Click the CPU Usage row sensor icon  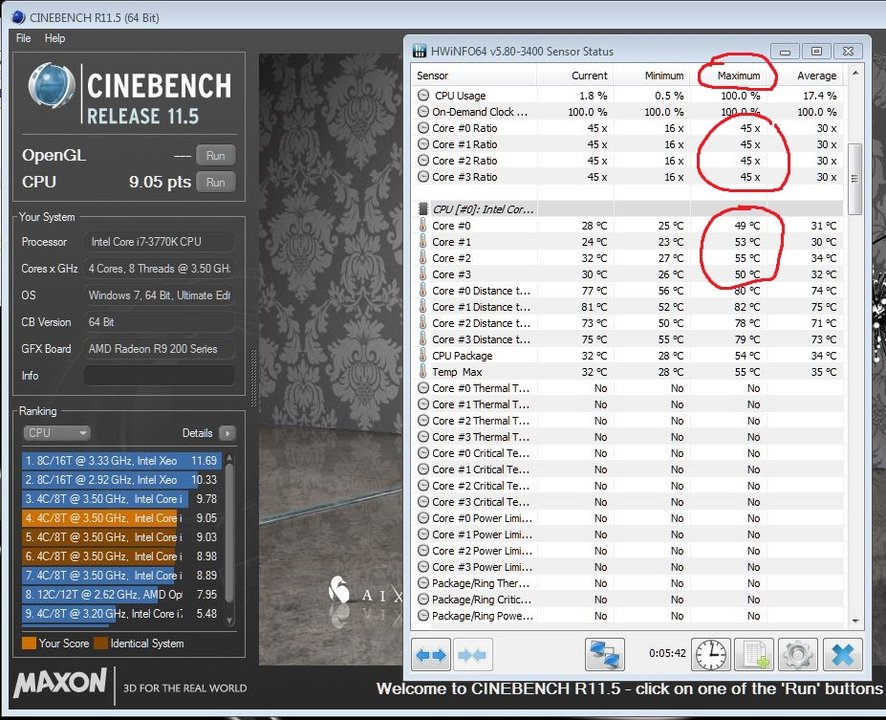pyautogui.click(x=423, y=96)
